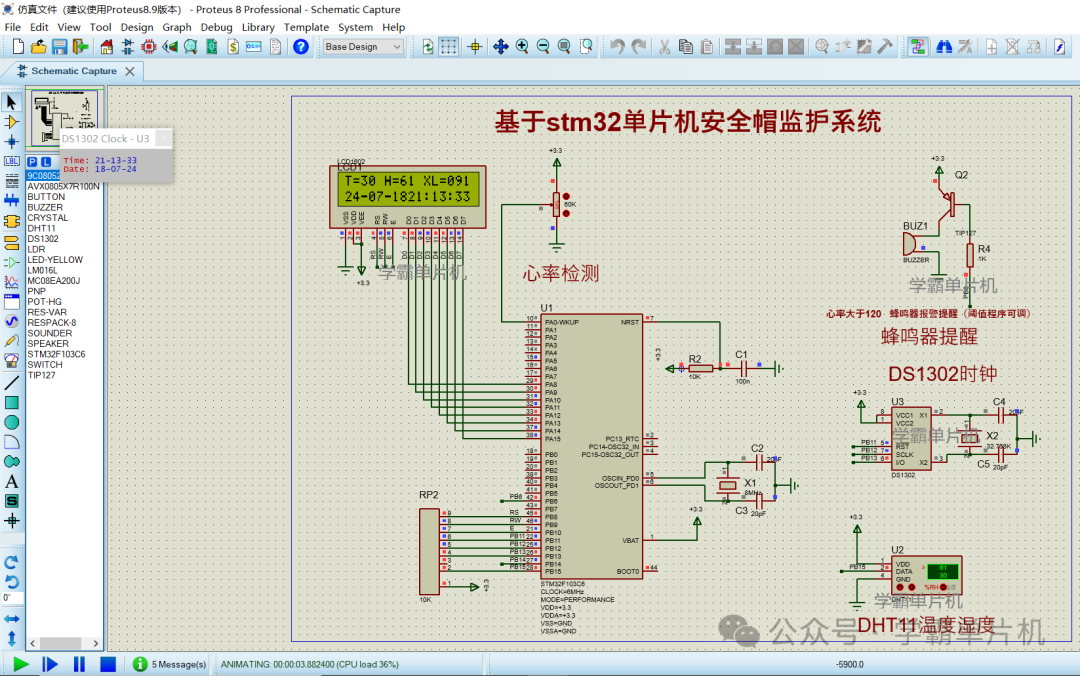Click the X-Mirror horizontal flip icon
1080x676 pixels.
pos(12,619)
